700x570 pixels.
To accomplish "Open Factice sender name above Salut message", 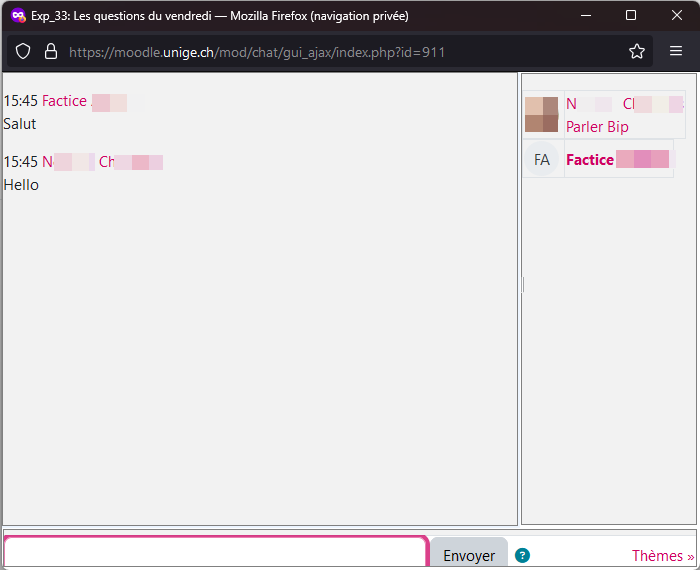I will [83, 101].
